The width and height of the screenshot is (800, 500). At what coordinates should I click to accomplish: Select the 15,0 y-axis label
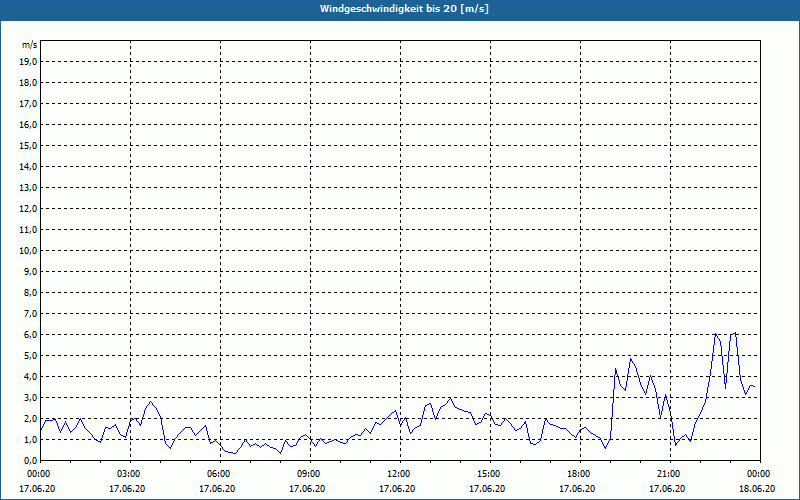(29, 145)
